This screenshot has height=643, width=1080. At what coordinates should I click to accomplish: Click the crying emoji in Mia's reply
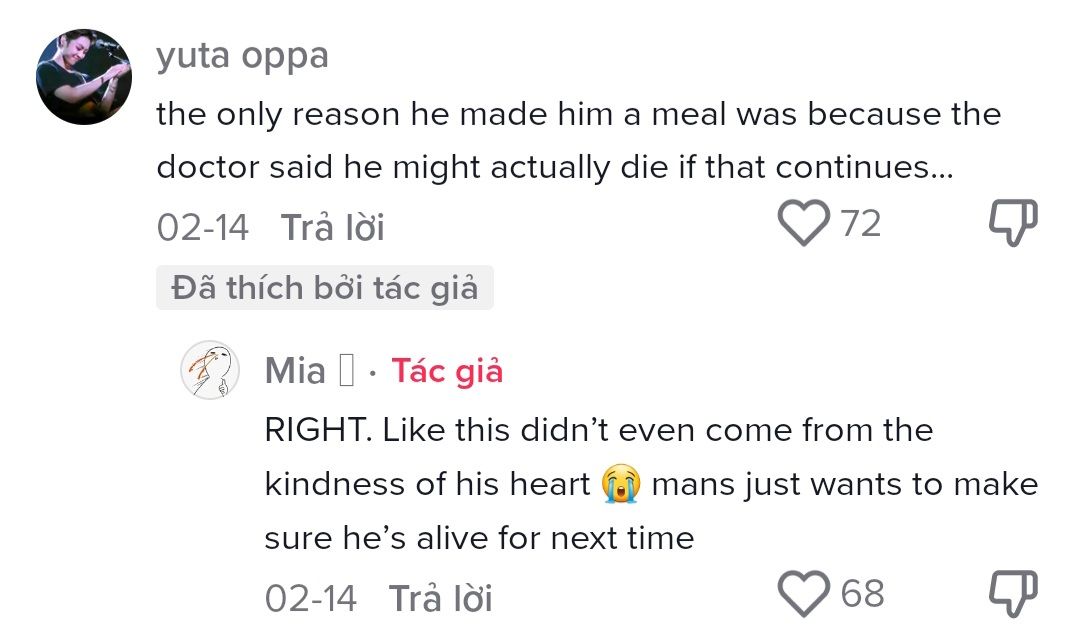click(620, 485)
